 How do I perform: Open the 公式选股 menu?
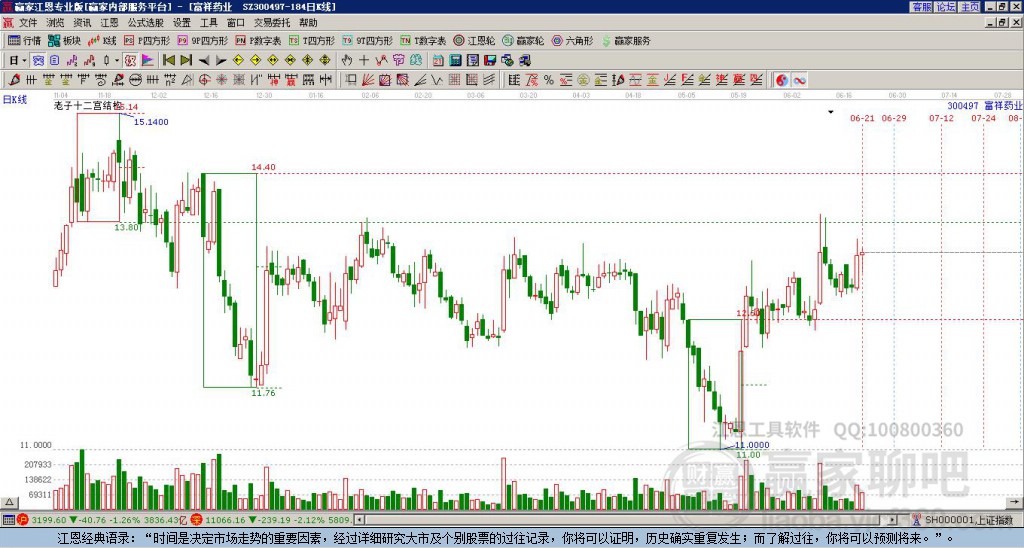click(x=146, y=23)
